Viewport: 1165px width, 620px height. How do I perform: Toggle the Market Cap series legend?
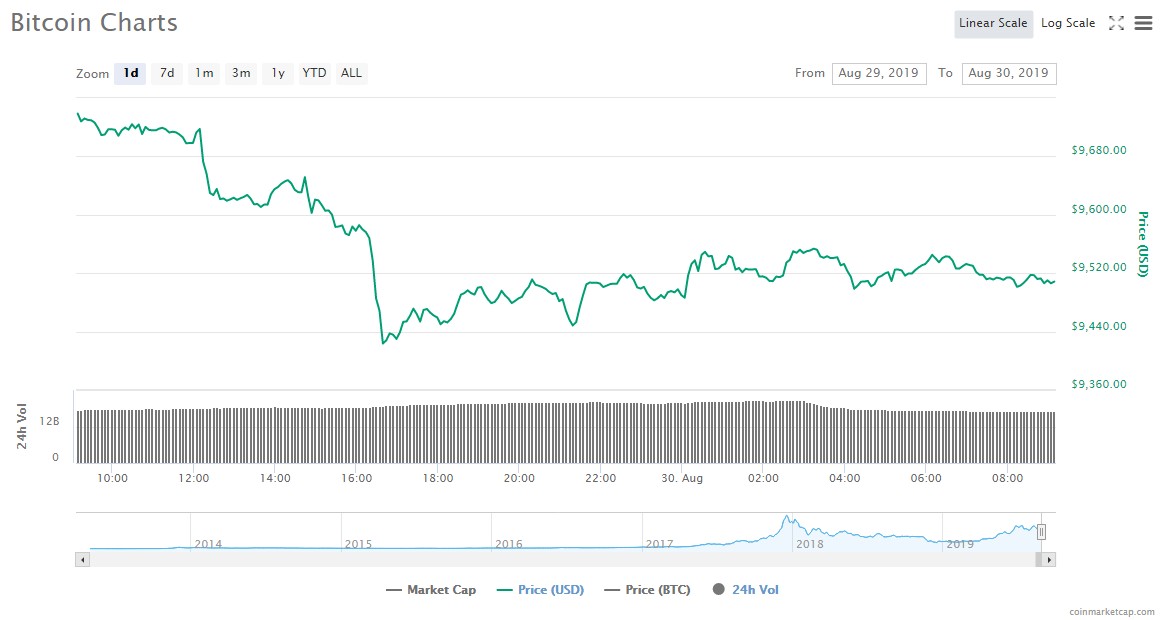(431, 590)
